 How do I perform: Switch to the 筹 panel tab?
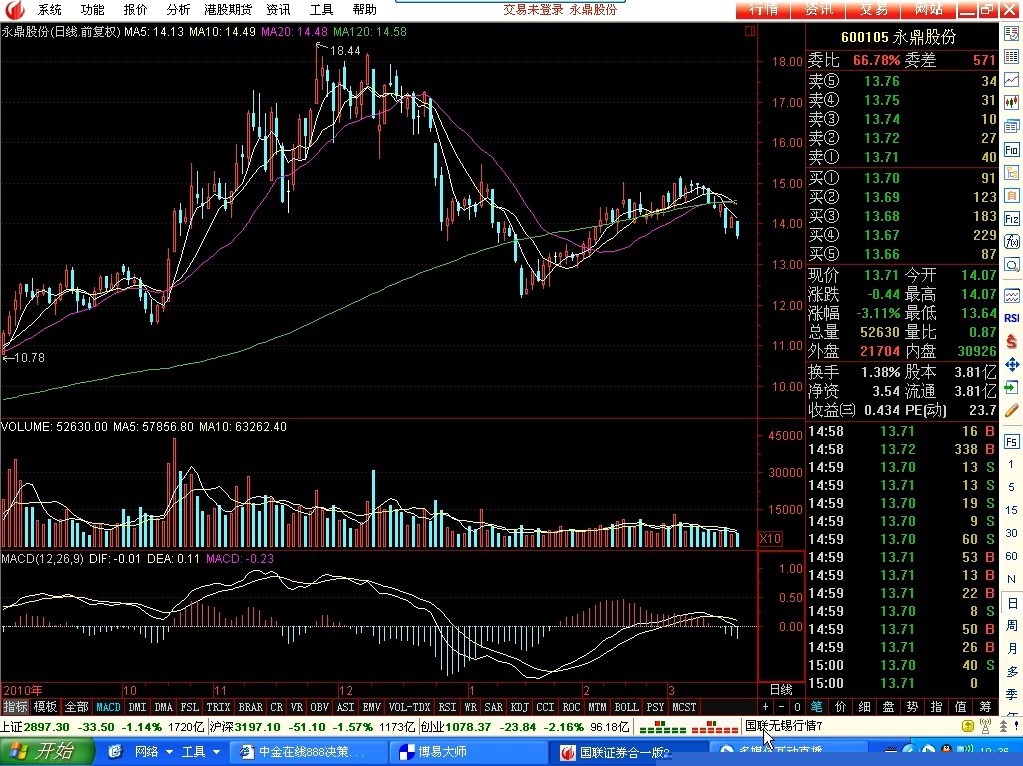pos(985,707)
